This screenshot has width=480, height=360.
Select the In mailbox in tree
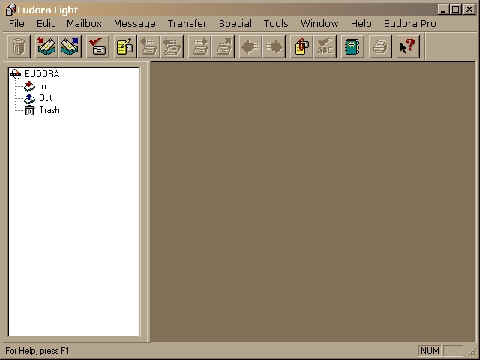(x=43, y=86)
